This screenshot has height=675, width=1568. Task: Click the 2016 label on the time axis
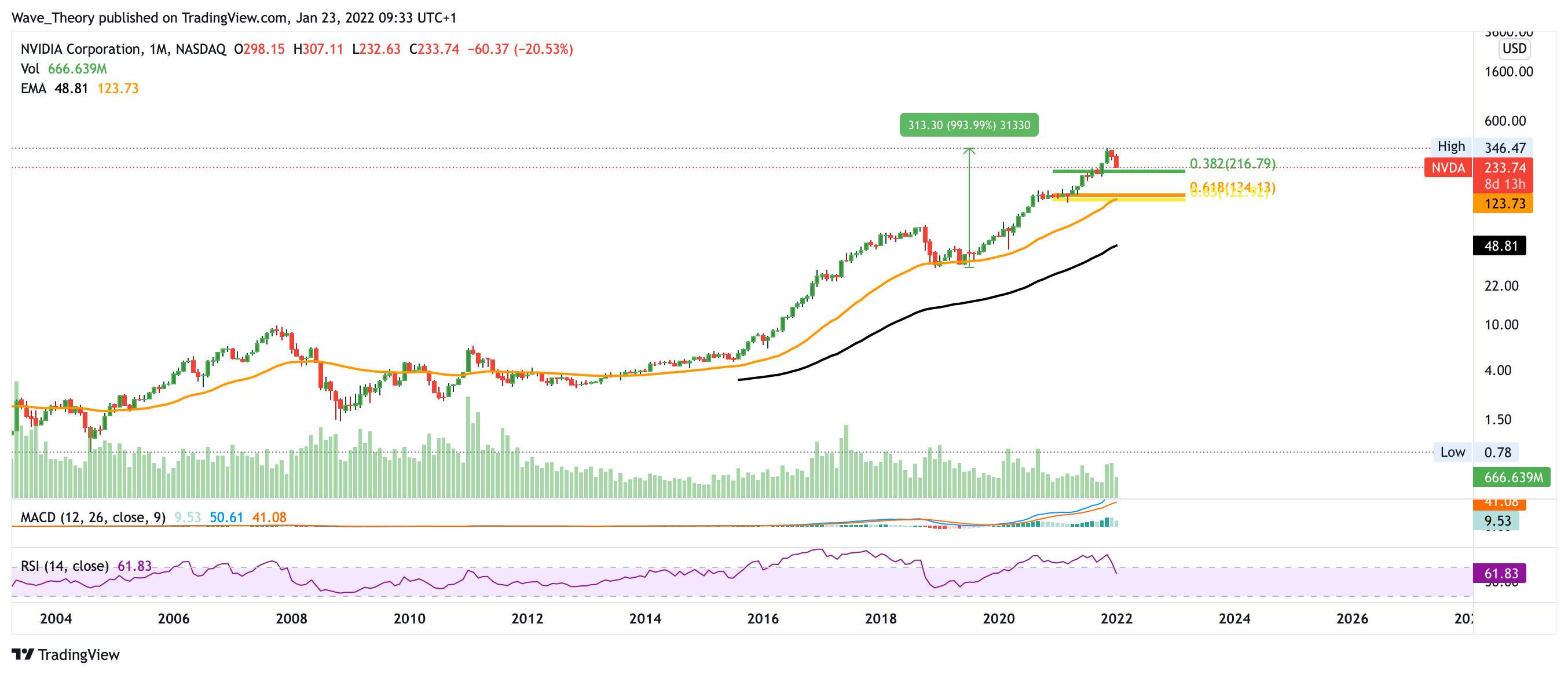coord(762,618)
